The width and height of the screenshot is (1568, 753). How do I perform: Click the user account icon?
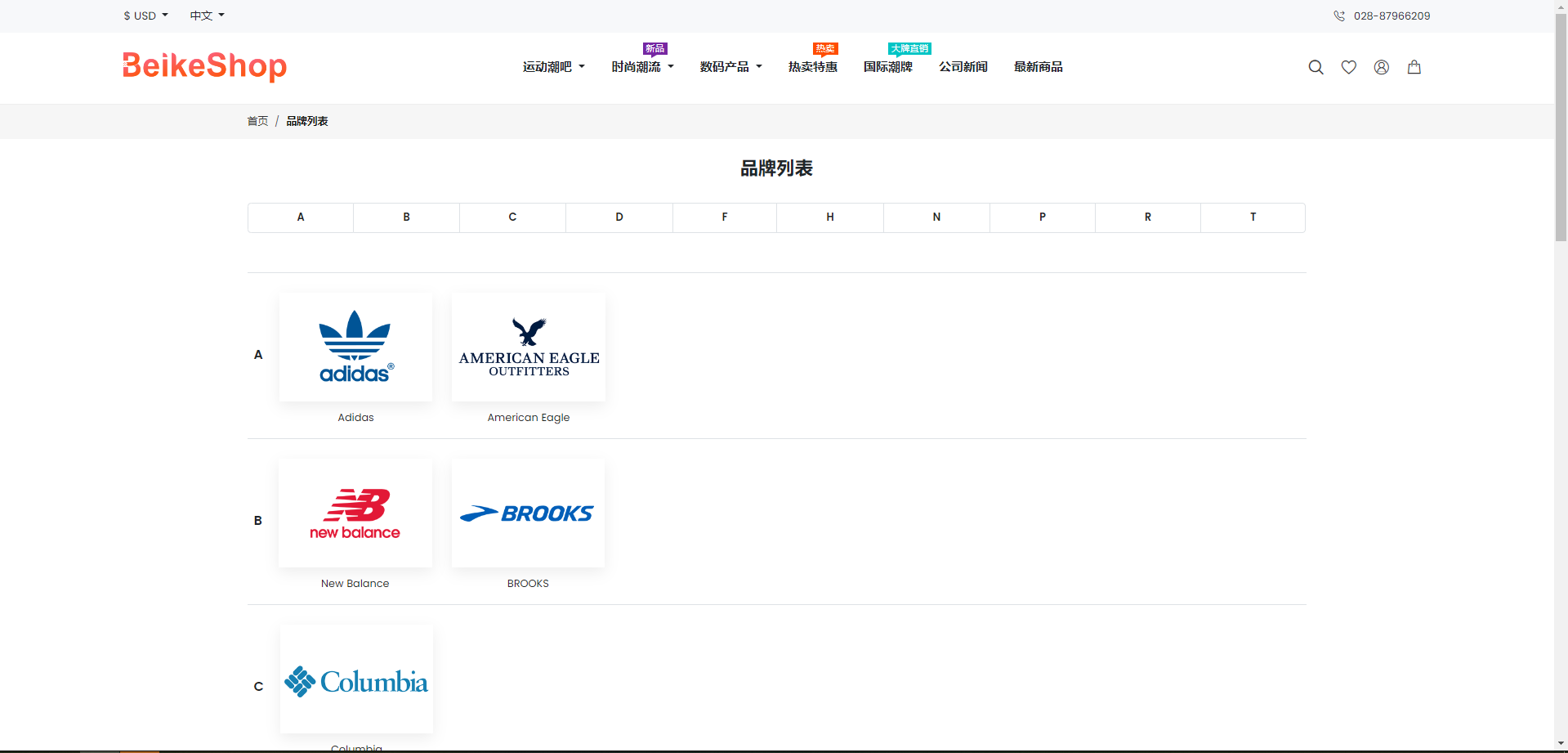pos(1381,67)
